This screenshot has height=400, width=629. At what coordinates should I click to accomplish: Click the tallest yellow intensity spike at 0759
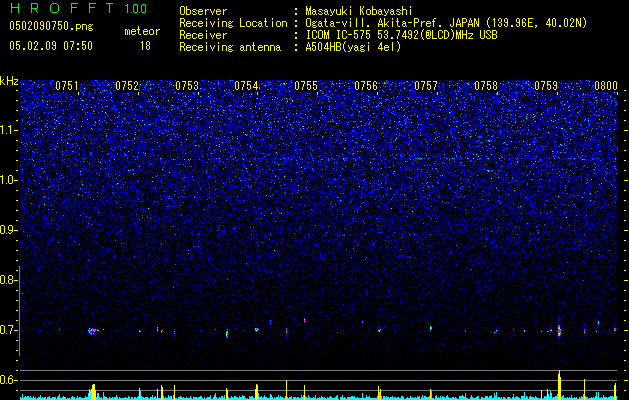tap(559, 385)
